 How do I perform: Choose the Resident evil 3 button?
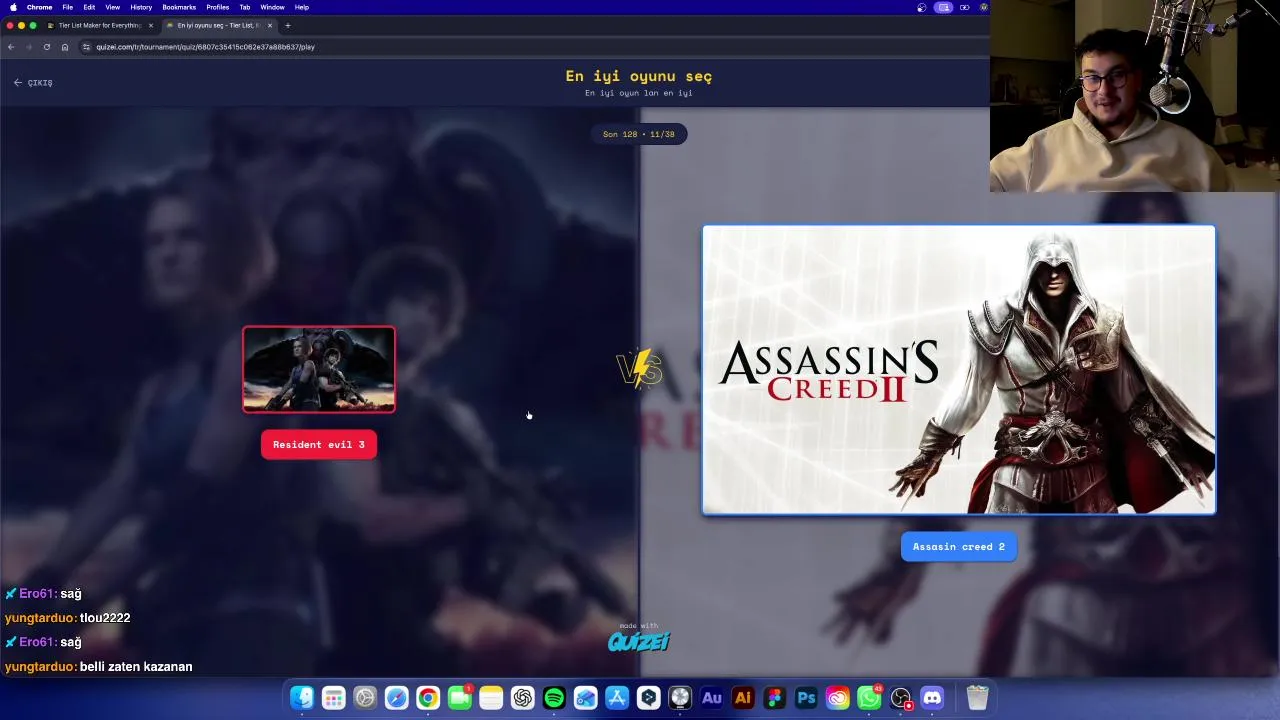point(319,445)
